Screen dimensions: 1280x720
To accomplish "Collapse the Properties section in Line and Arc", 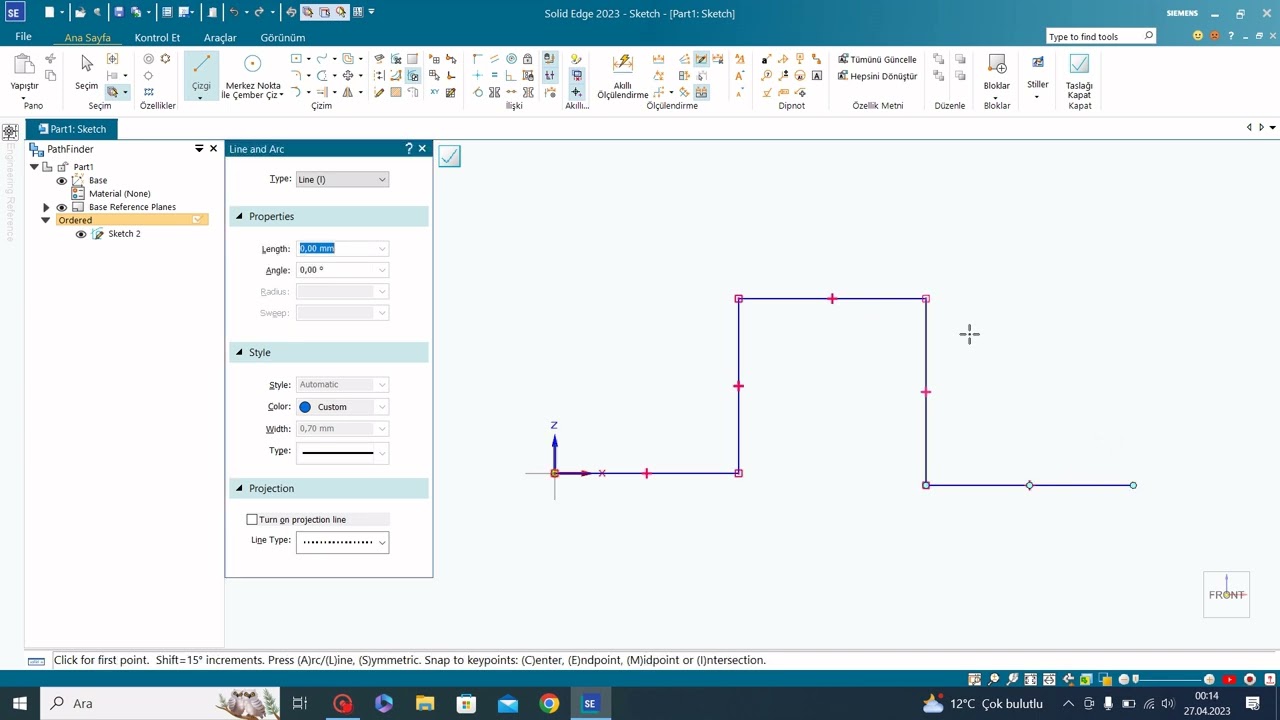I will click(x=239, y=216).
